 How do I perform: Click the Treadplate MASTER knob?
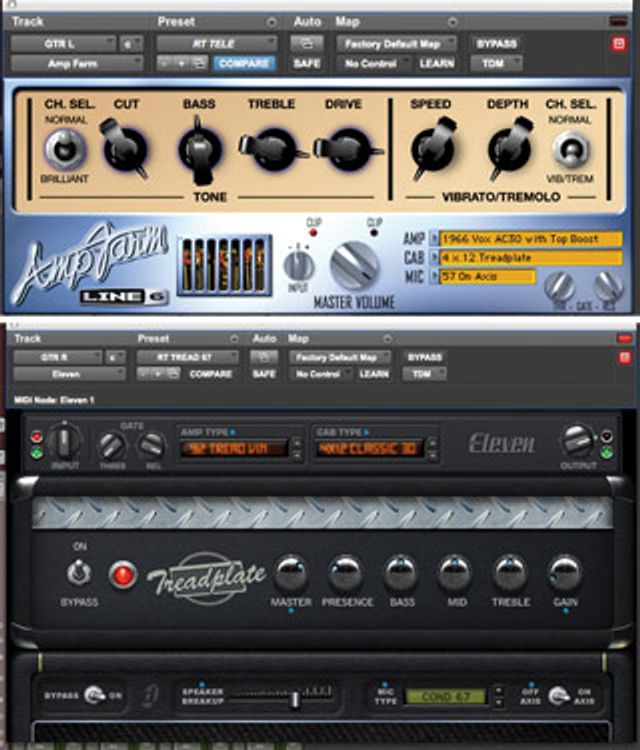(x=291, y=573)
